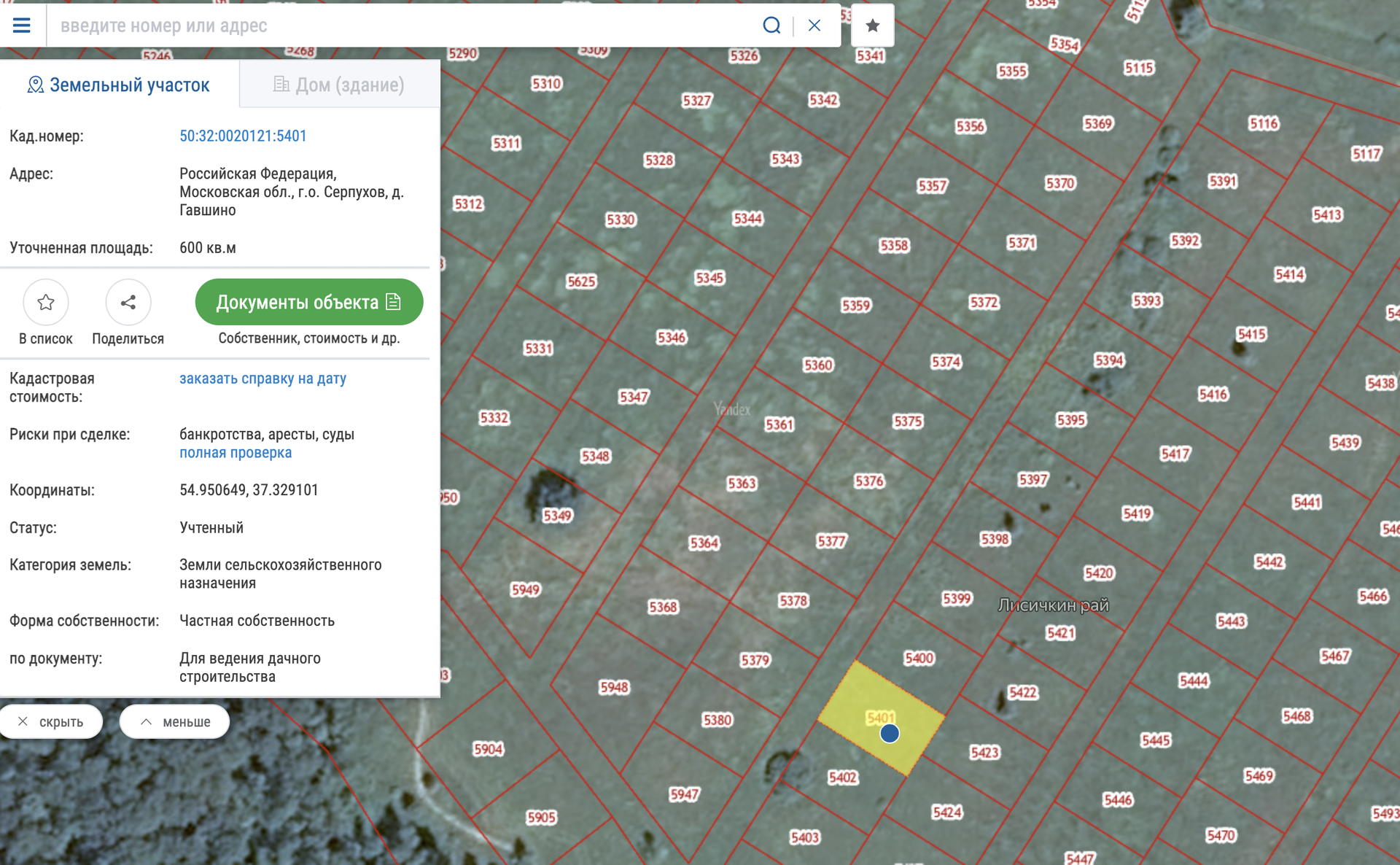Switch to Земельный участок tab
The height and width of the screenshot is (865, 1400).
click(119, 85)
